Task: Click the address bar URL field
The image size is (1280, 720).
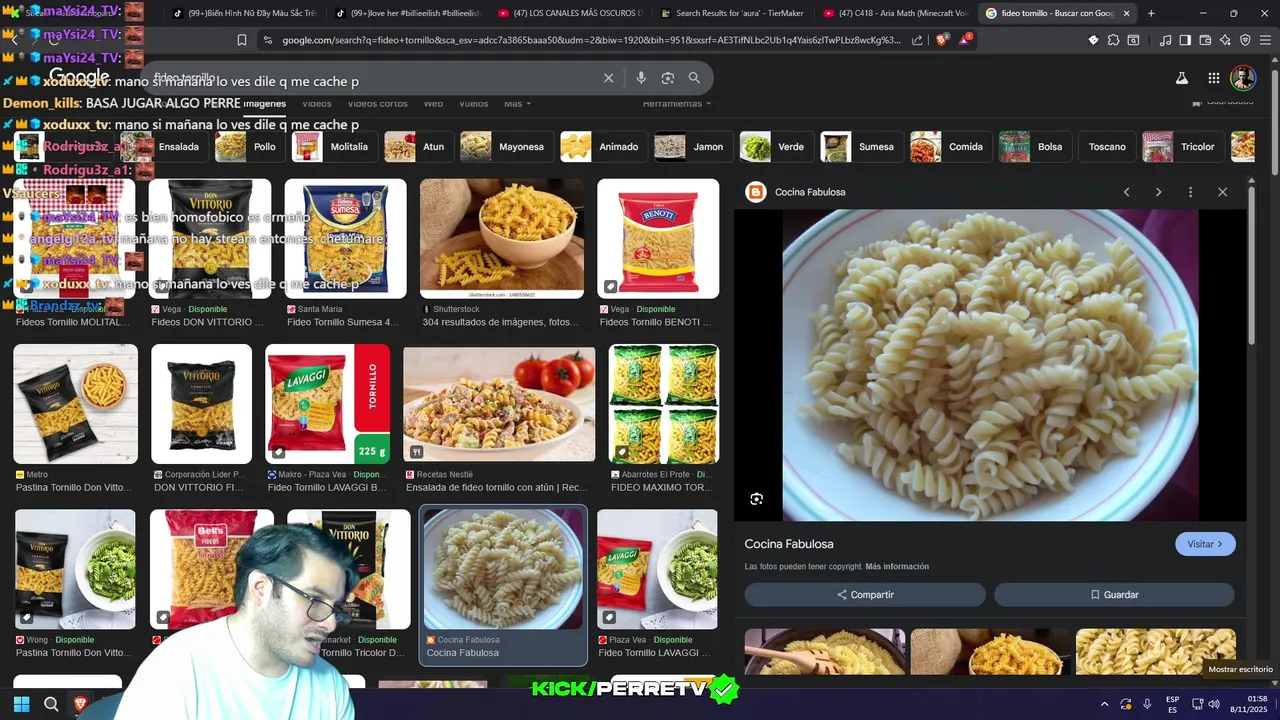Action: pyautogui.click(x=590, y=40)
